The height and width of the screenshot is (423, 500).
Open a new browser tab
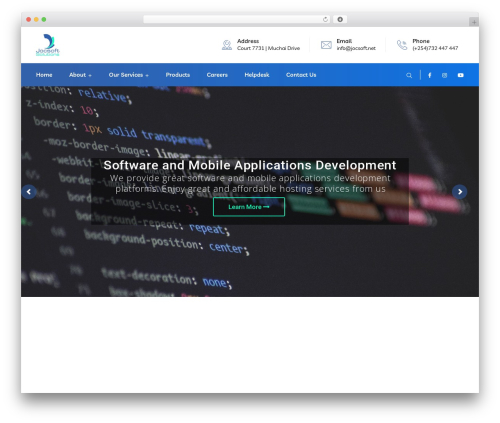(474, 22)
